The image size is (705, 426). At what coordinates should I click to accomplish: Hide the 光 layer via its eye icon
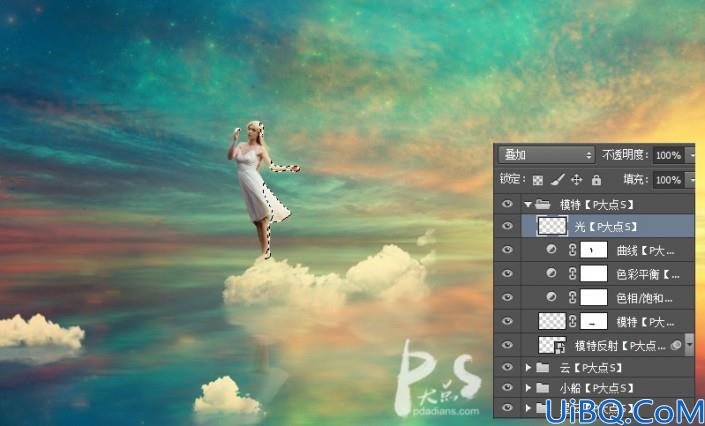click(x=507, y=226)
